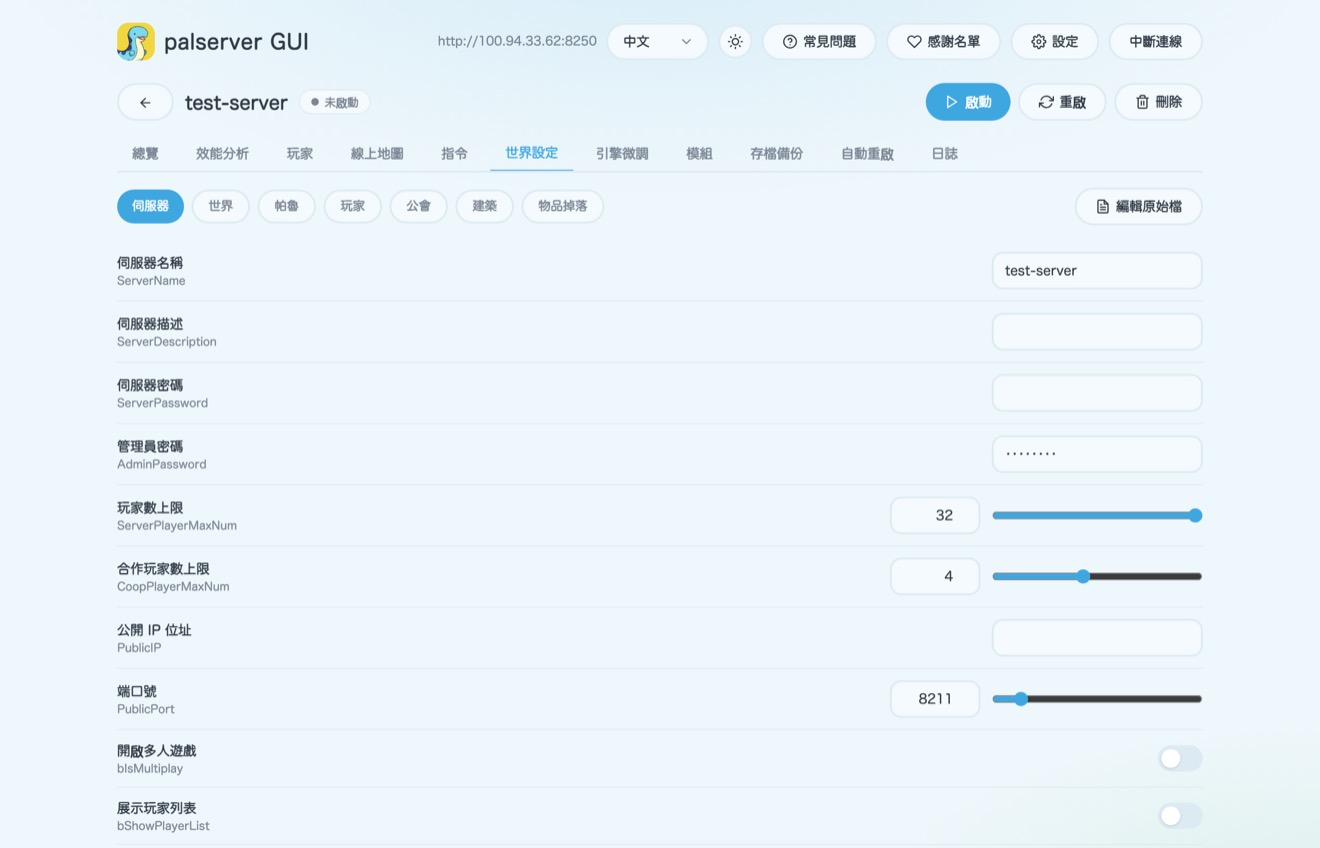1320x848 pixels.
Task: Open the 中文 language dropdown
Action: (x=657, y=42)
